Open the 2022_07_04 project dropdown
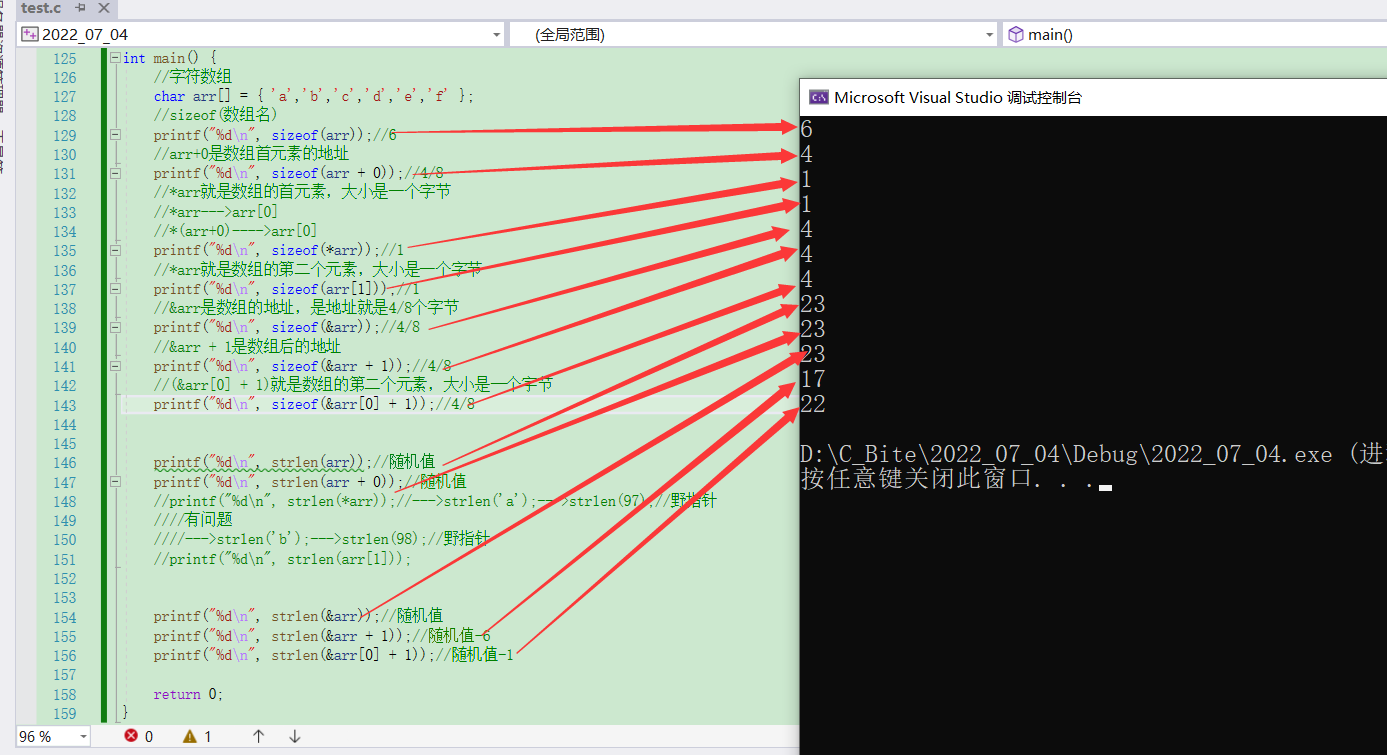 coord(497,35)
